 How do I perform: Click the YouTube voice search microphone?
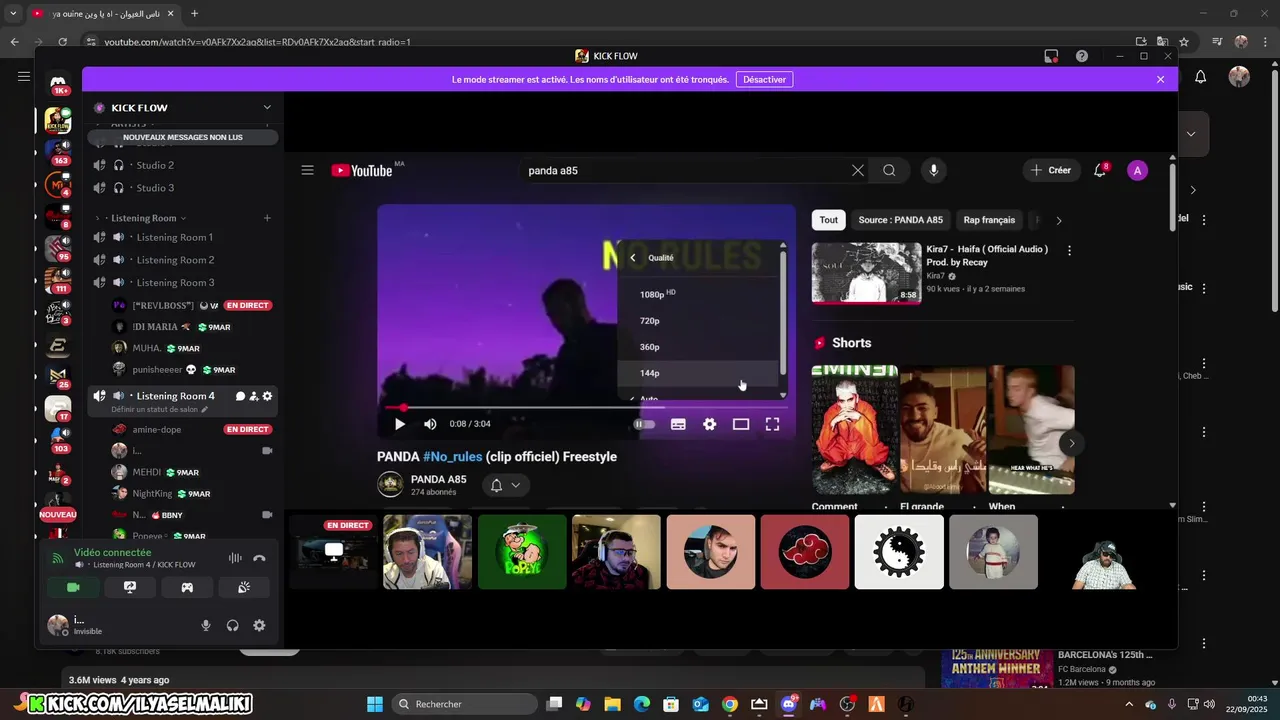pyautogui.click(x=934, y=170)
